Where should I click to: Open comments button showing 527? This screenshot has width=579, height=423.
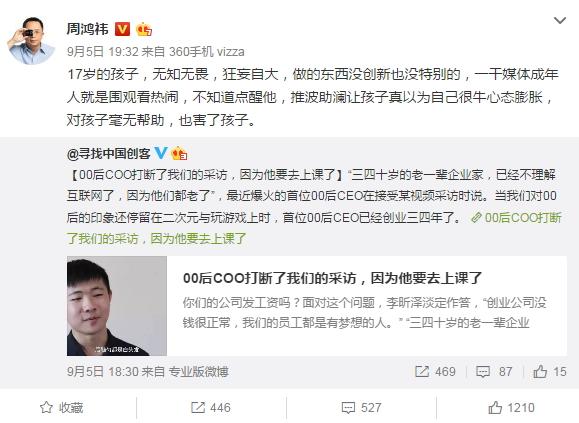[x=361, y=407]
